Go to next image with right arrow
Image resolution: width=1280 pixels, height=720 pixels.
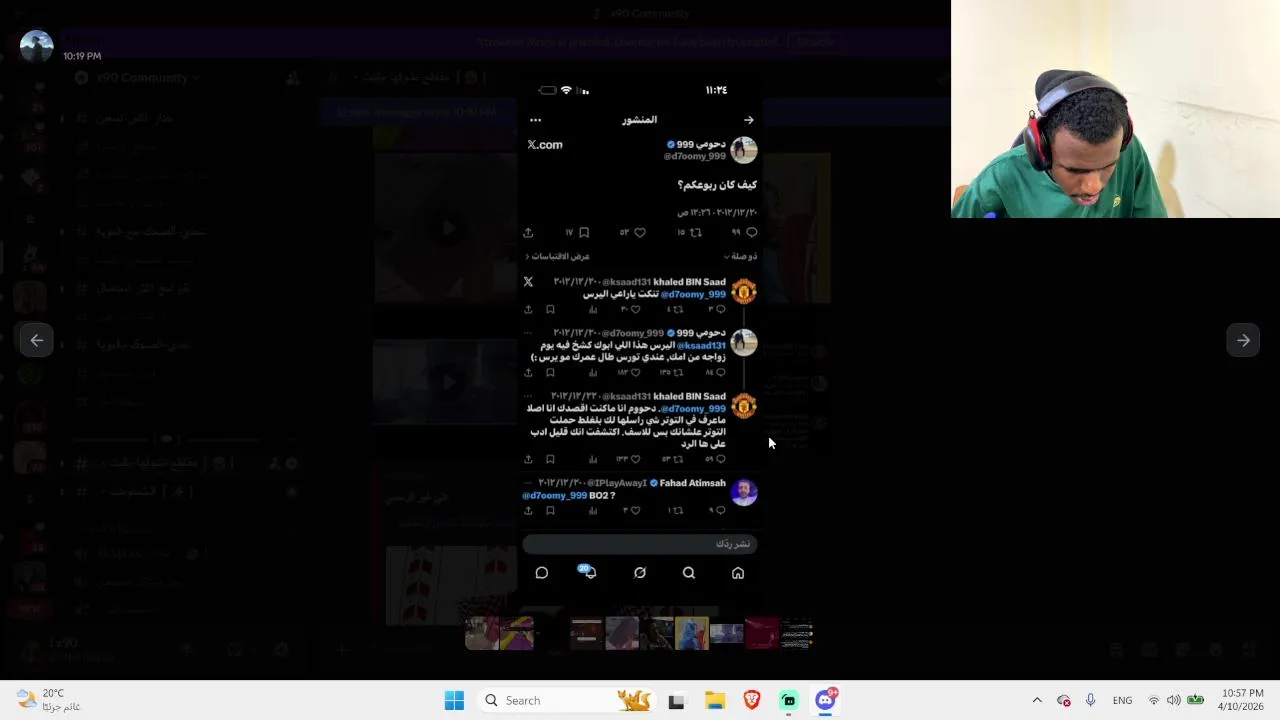(x=1243, y=340)
